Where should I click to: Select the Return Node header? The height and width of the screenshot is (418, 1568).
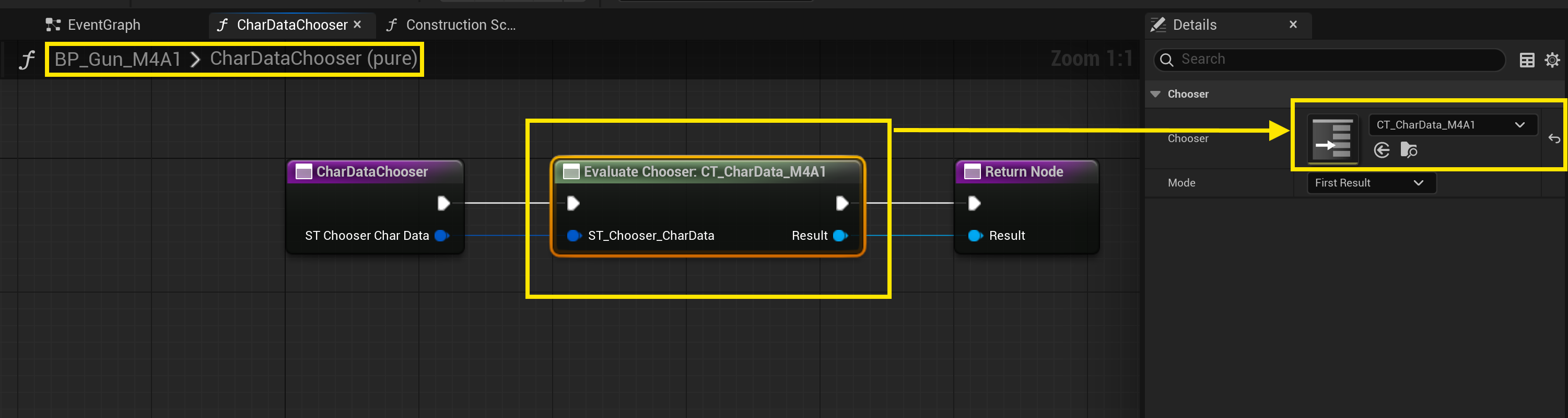click(1024, 172)
